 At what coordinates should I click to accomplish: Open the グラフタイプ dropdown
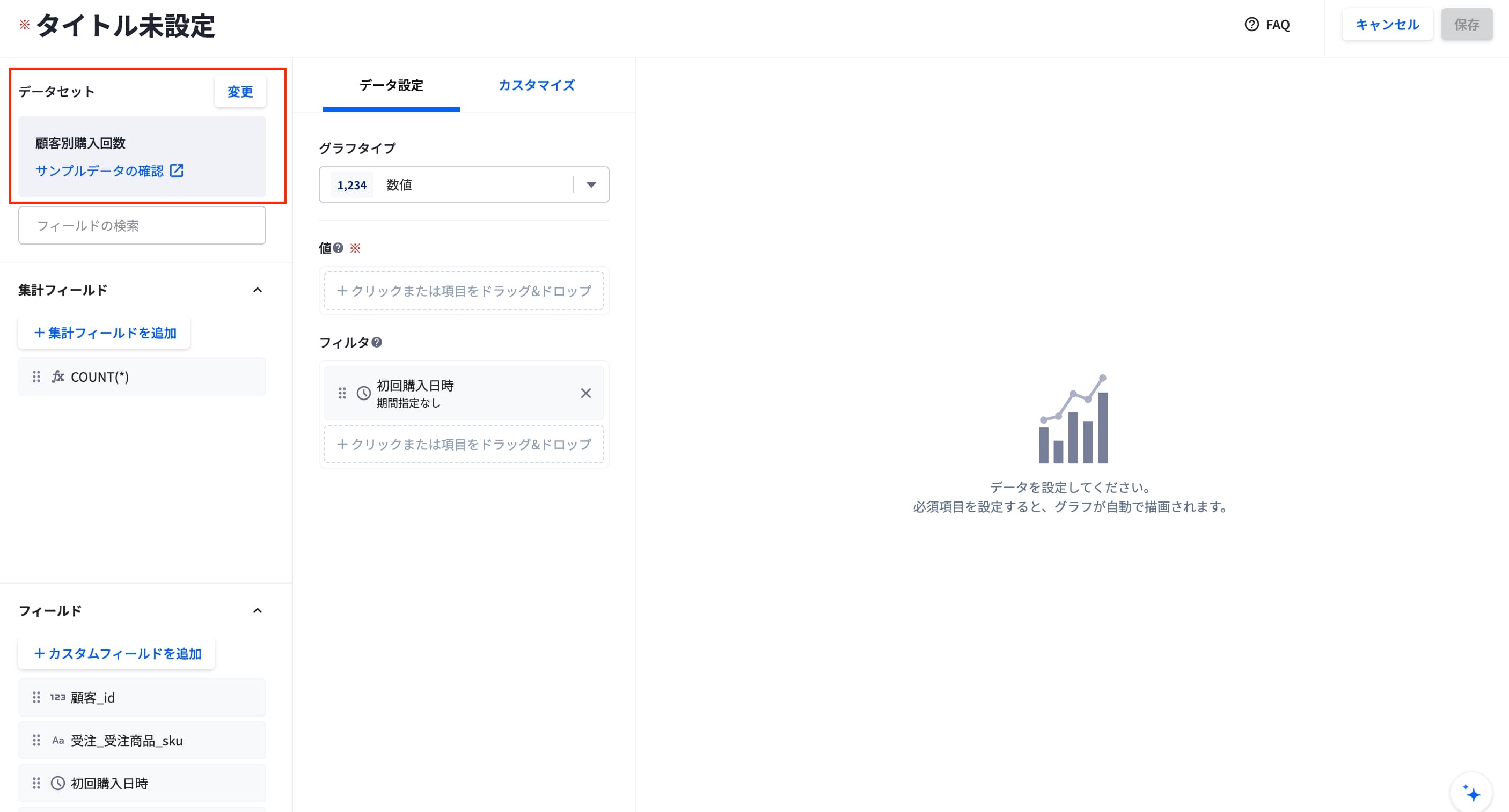pos(463,184)
